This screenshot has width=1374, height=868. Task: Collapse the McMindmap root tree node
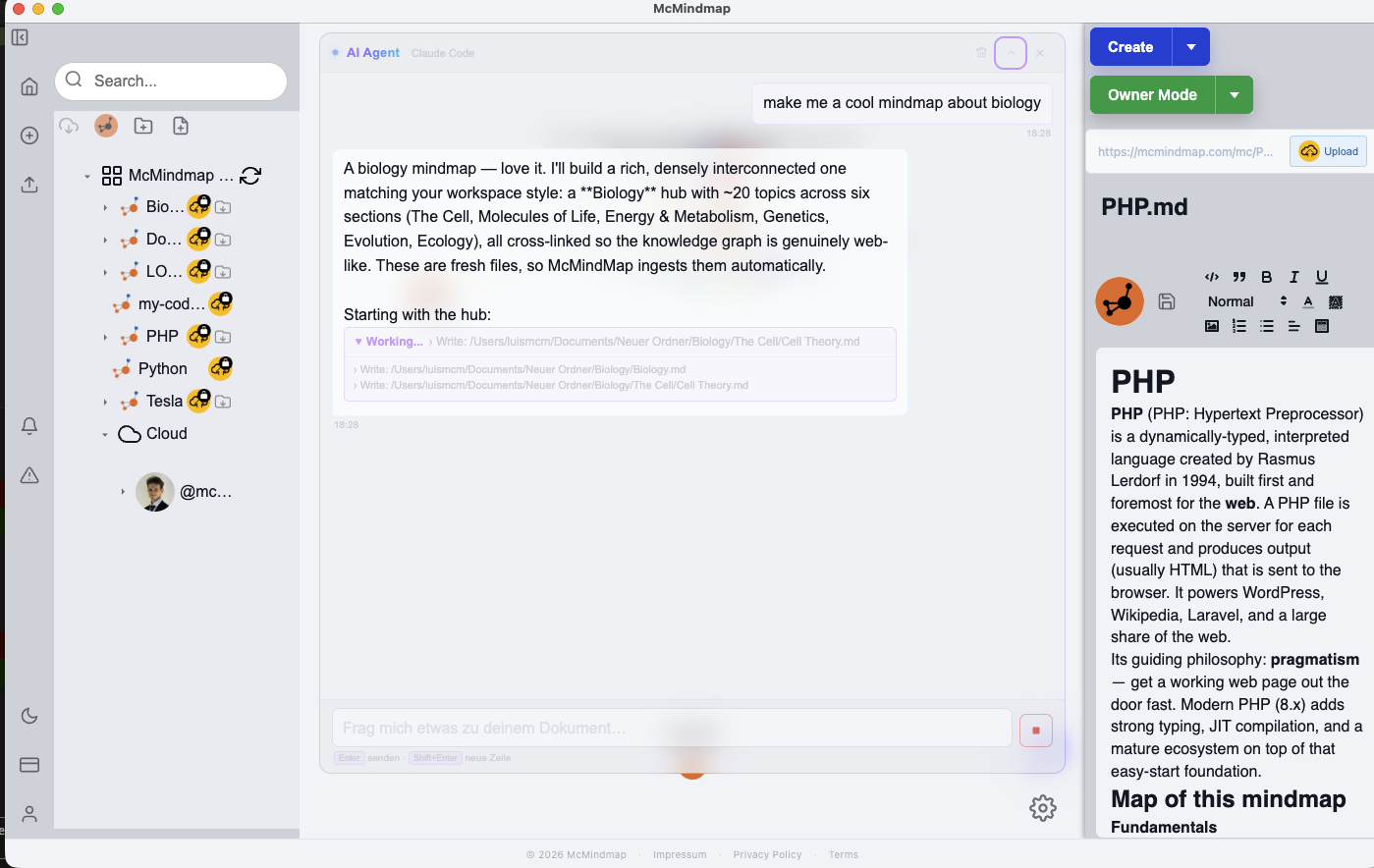(87, 177)
